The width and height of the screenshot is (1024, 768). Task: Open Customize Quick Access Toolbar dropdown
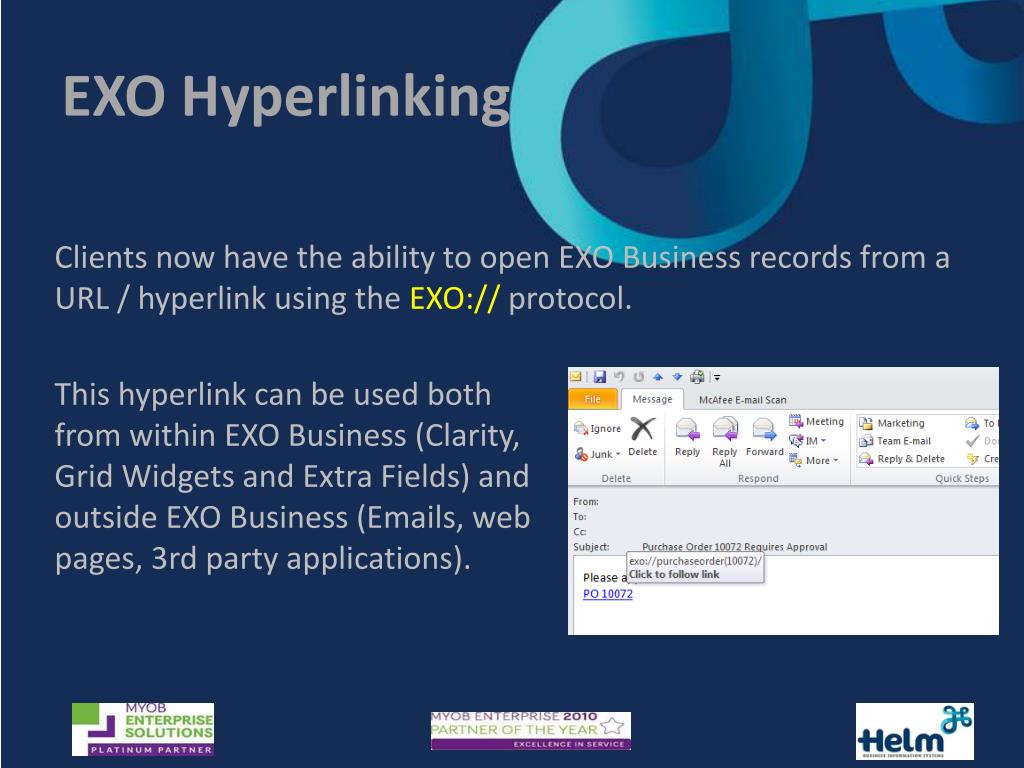point(716,377)
